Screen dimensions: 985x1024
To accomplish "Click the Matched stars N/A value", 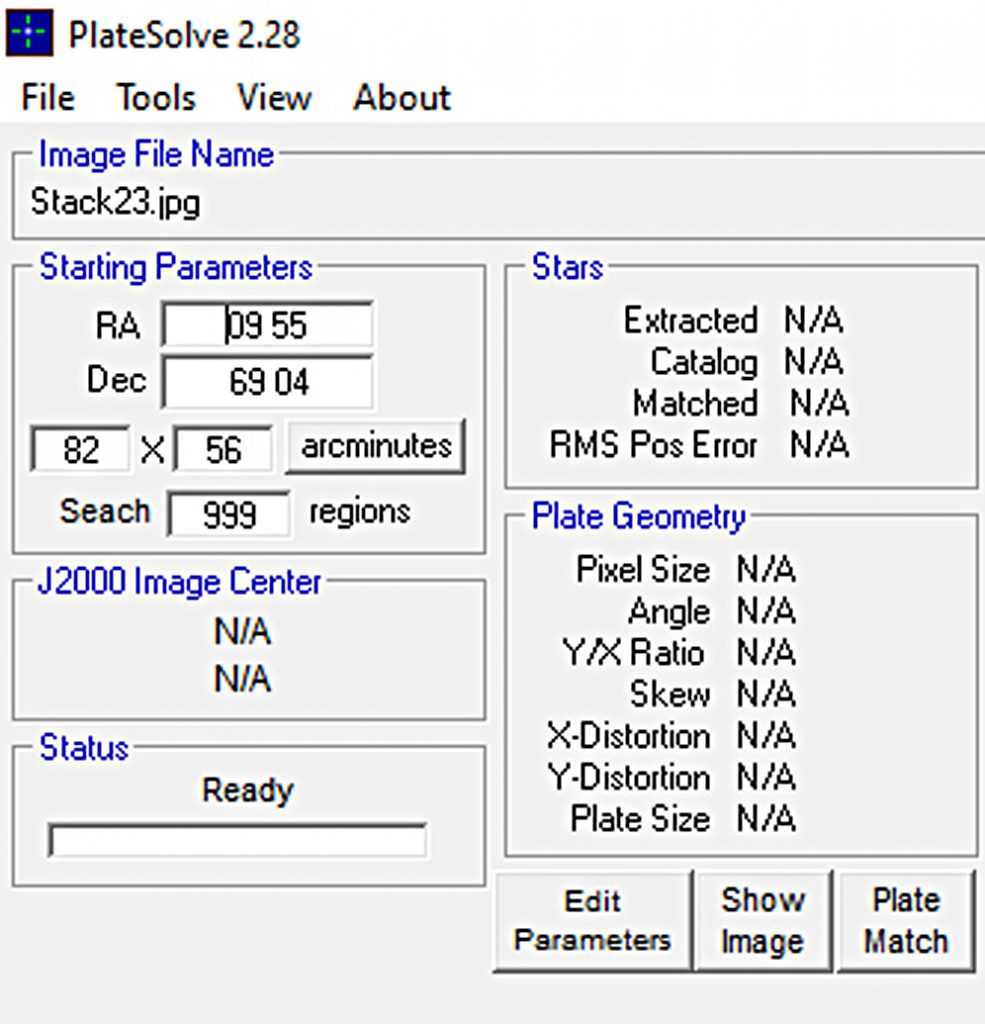I will click(x=819, y=403).
